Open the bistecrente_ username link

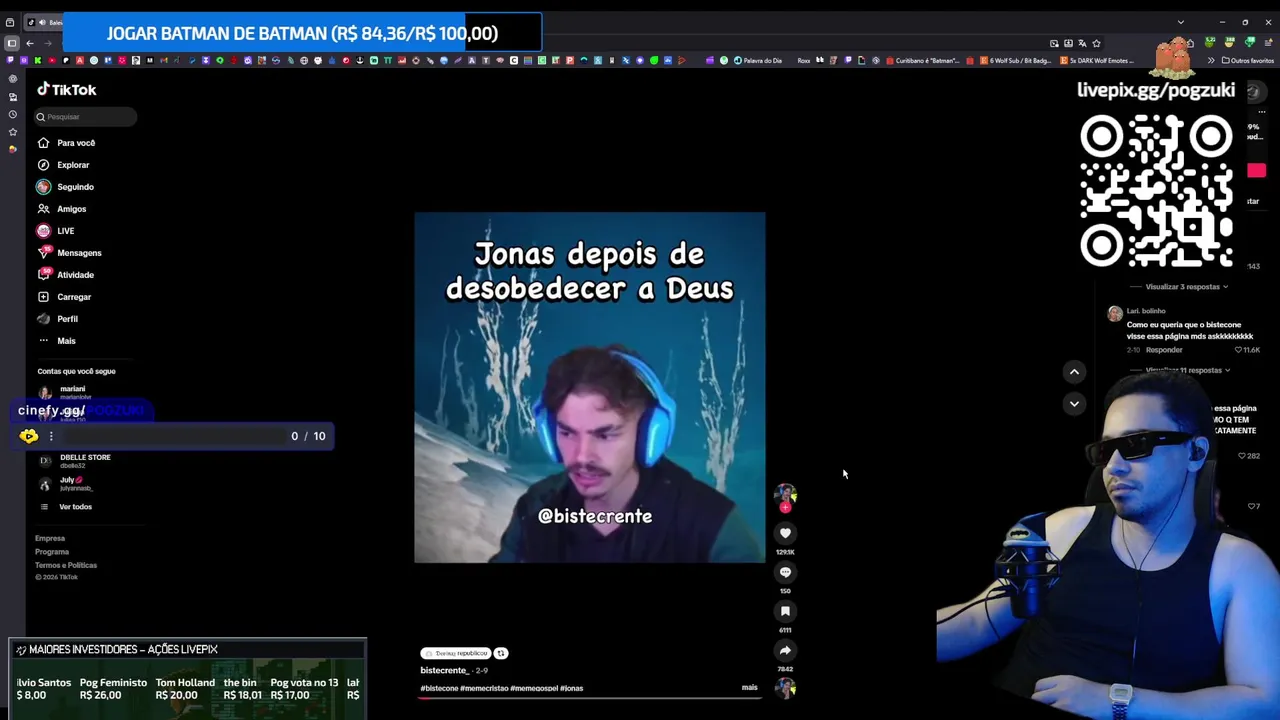tap(445, 670)
